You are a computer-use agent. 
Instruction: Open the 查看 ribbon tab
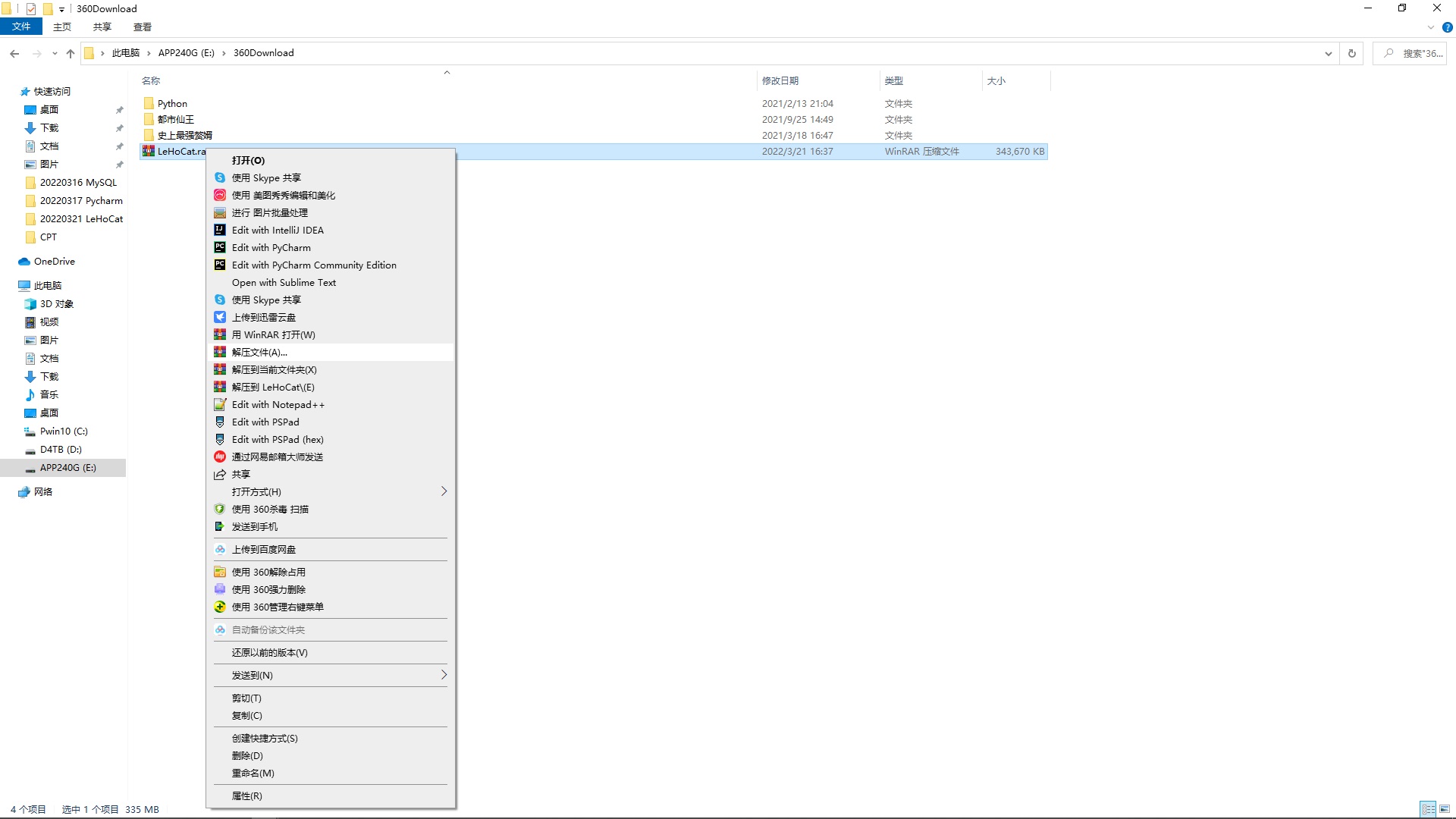click(x=142, y=27)
